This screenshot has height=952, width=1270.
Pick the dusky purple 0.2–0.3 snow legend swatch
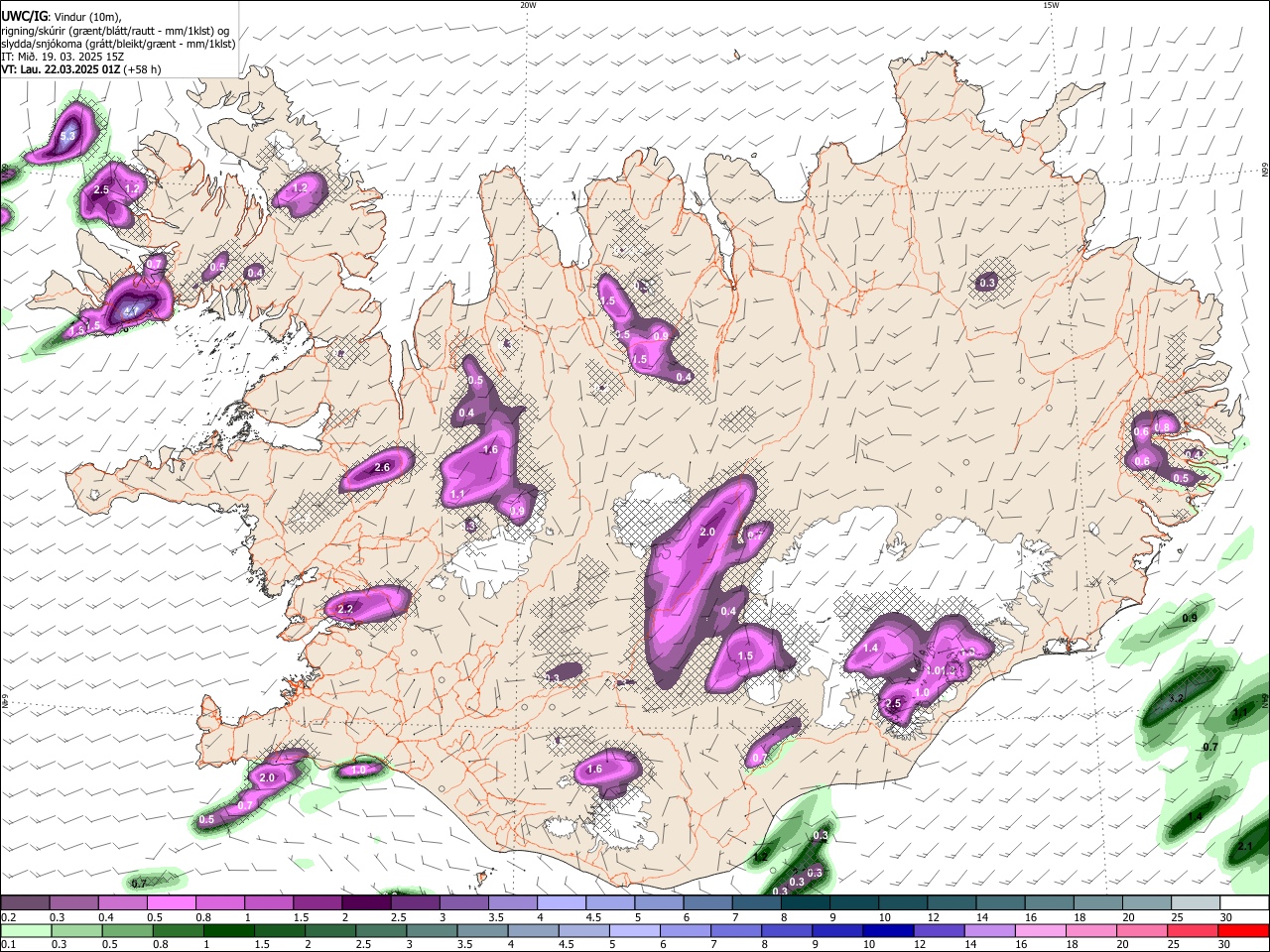[25, 903]
